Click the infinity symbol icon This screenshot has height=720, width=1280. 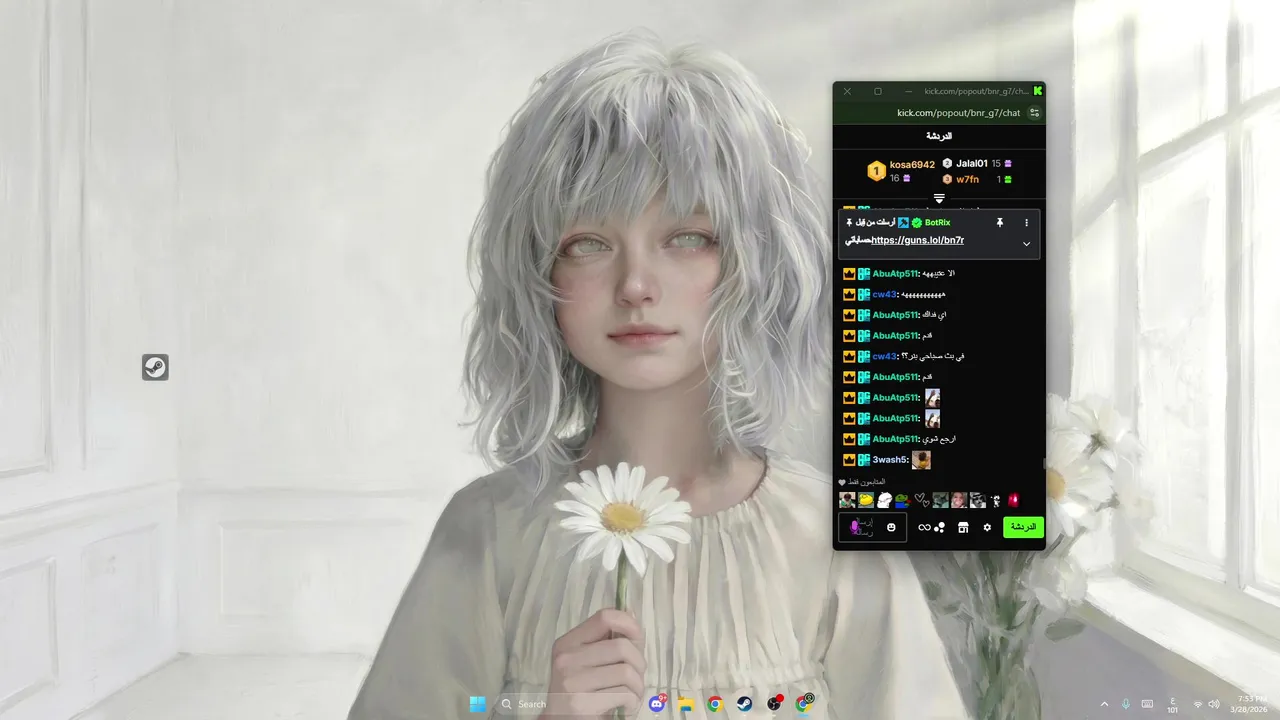tap(924, 527)
